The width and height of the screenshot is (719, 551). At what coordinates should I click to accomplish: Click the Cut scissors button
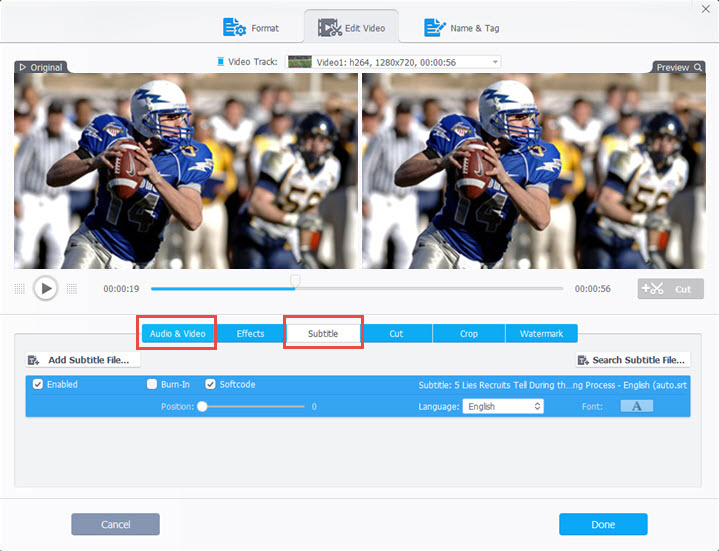tap(670, 289)
